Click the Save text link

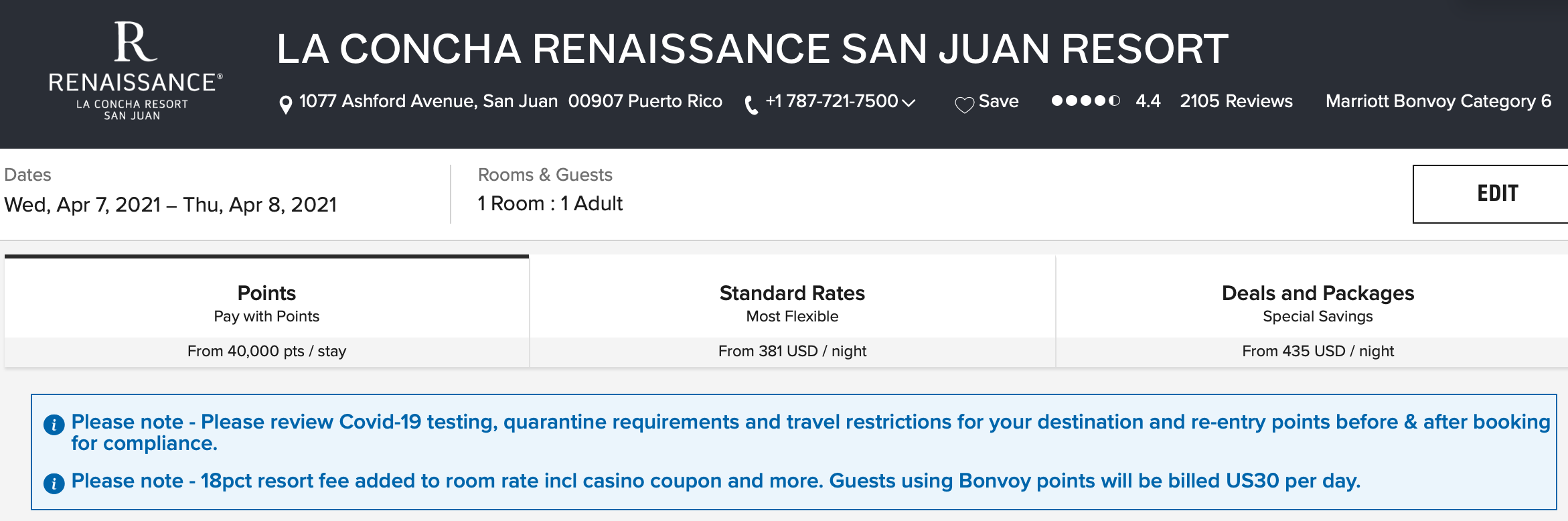point(998,101)
